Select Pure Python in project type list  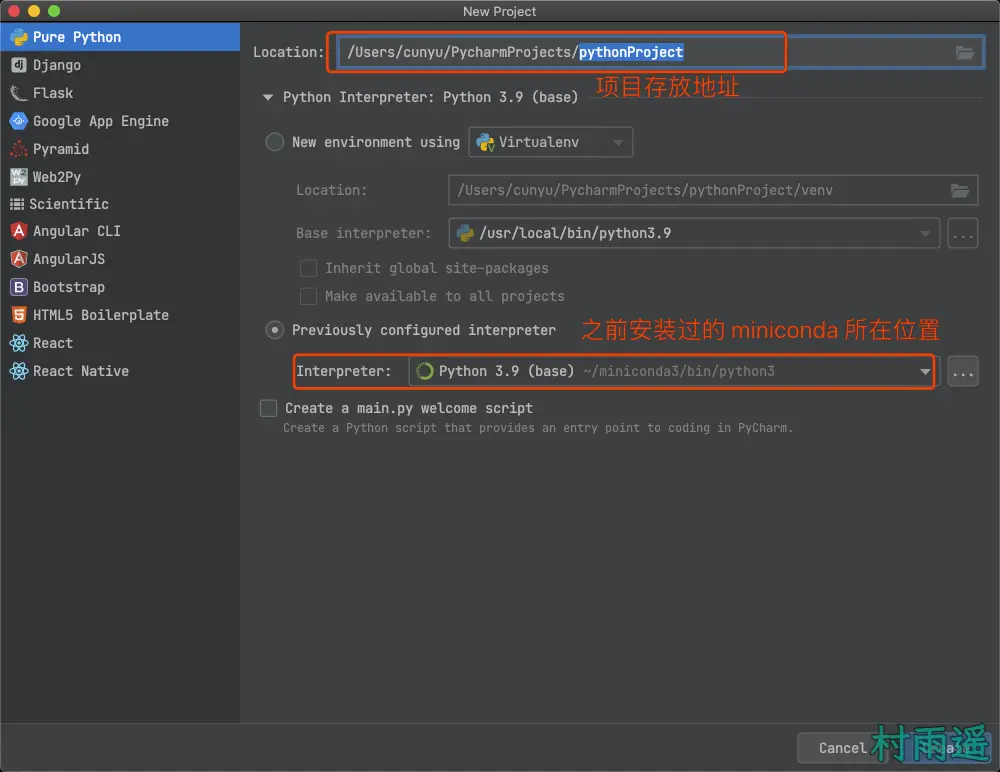pyautogui.click(x=76, y=37)
